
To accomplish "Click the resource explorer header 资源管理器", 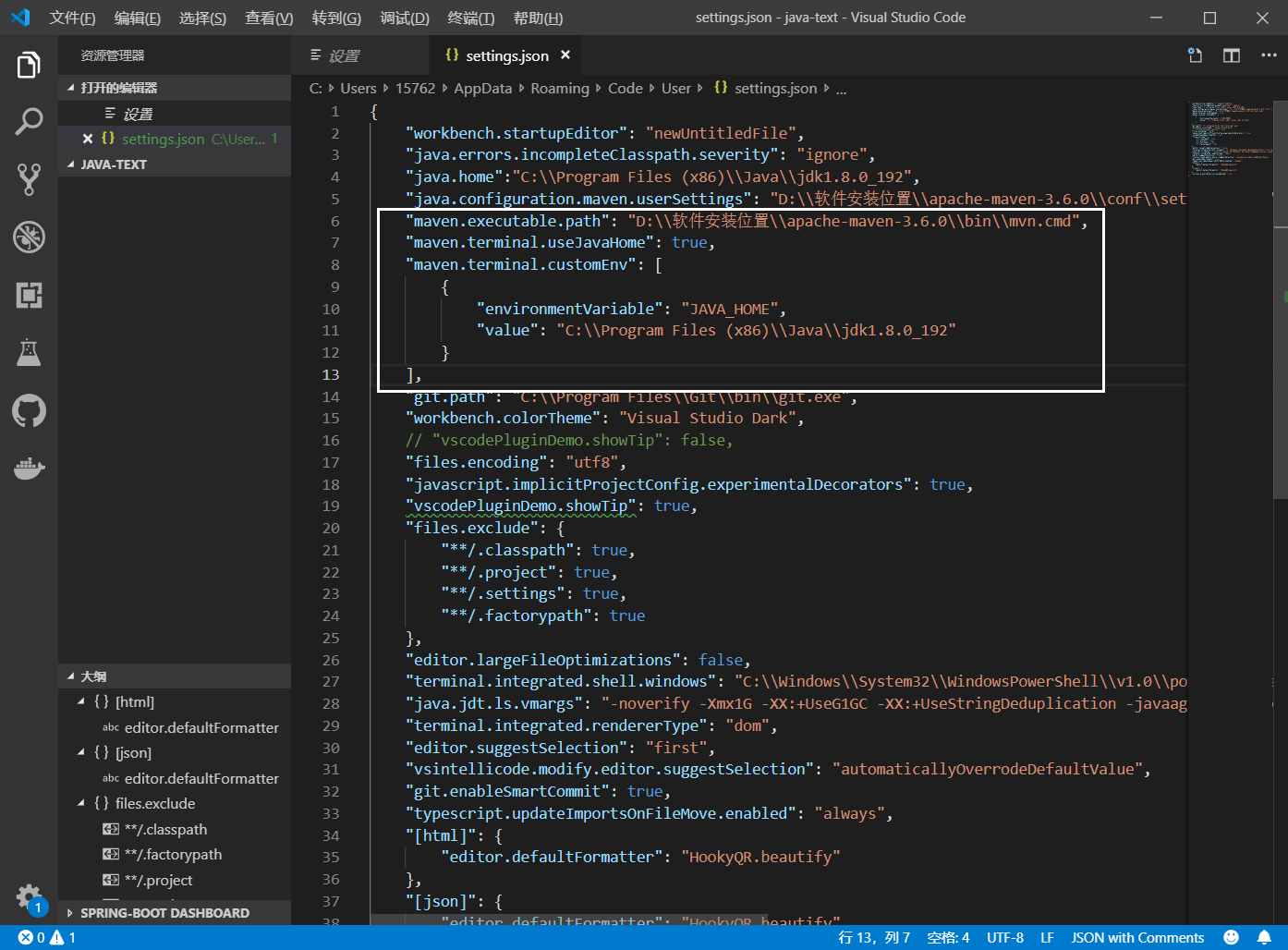I will (113, 55).
